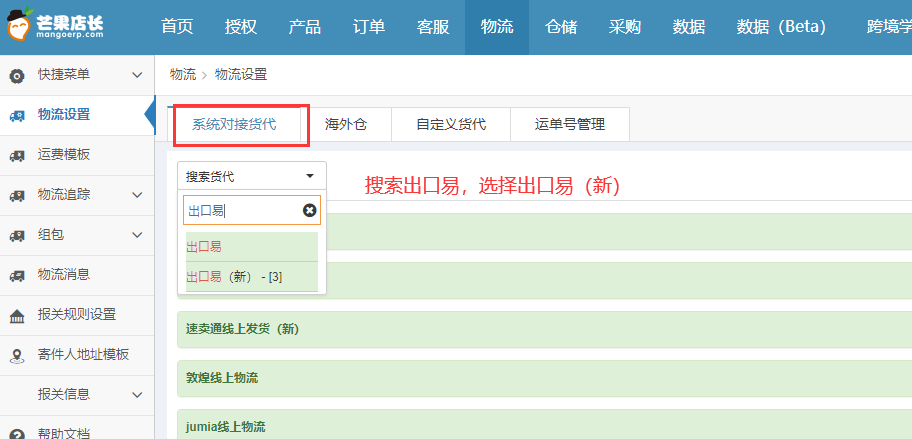
Task: Choose the 出口易 option in dropdown list
Action: [x=252, y=247]
